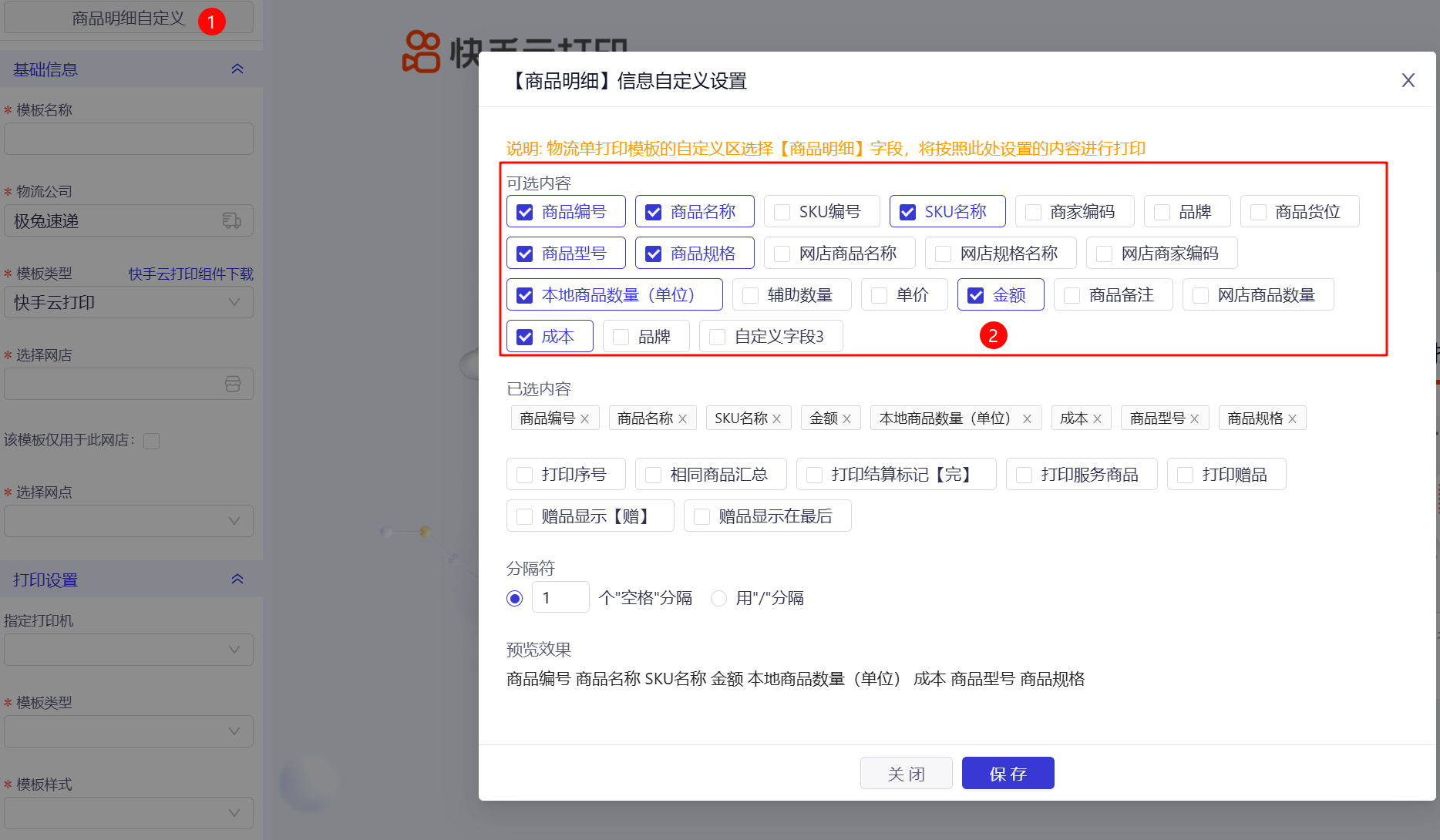Click the truck icon in 物流公司 field
Screen dimensions: 1440x840
232,221
